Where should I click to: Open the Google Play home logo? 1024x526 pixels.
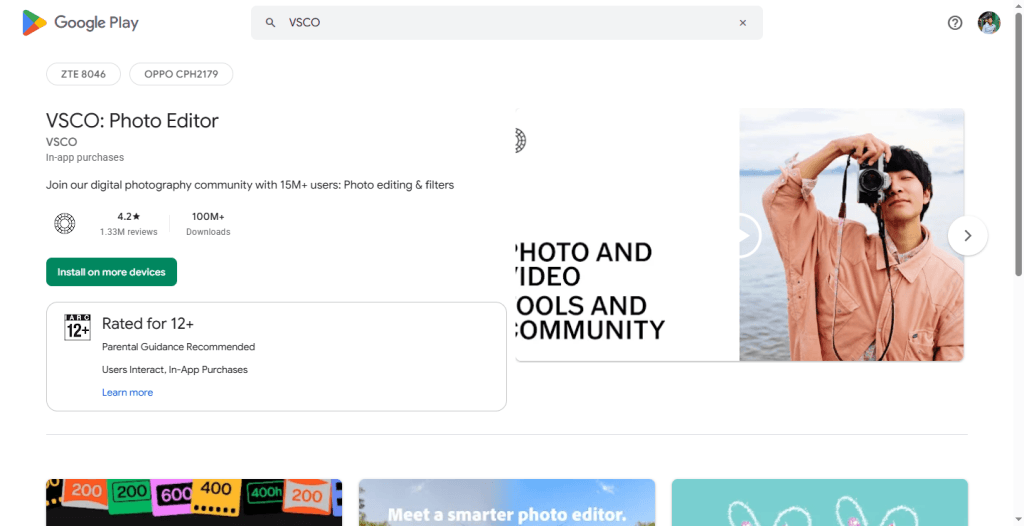pos(80,23)
